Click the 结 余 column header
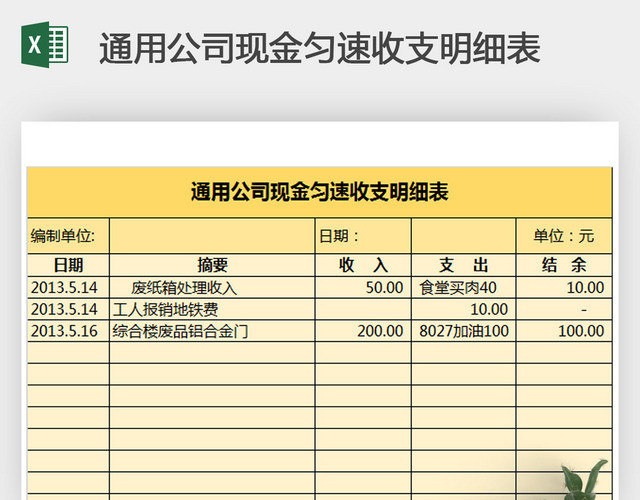 pyautogui.click(x=564, y=265)
